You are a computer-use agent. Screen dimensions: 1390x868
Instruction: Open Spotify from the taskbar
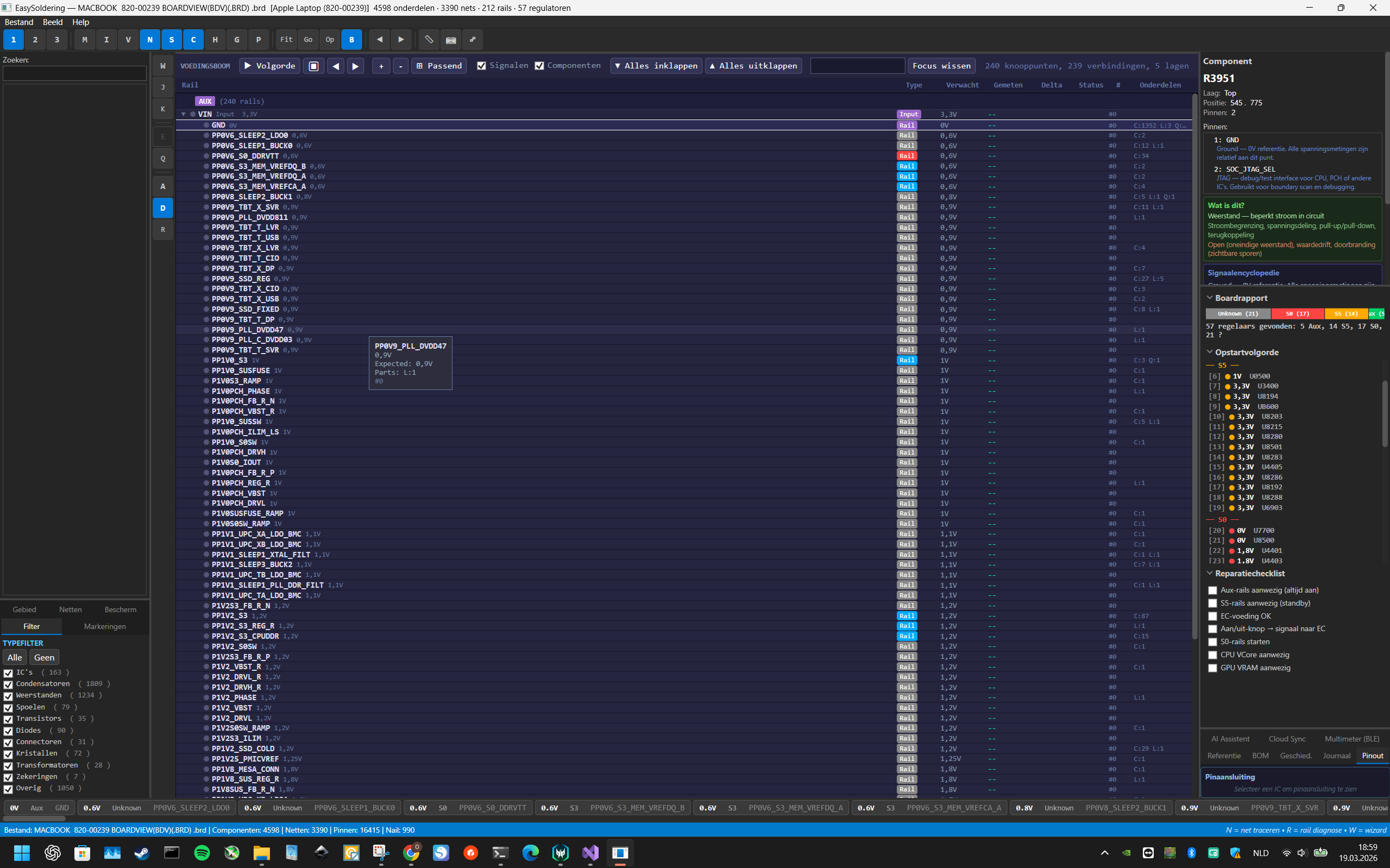pyautogui.click(x=202, y=852)
